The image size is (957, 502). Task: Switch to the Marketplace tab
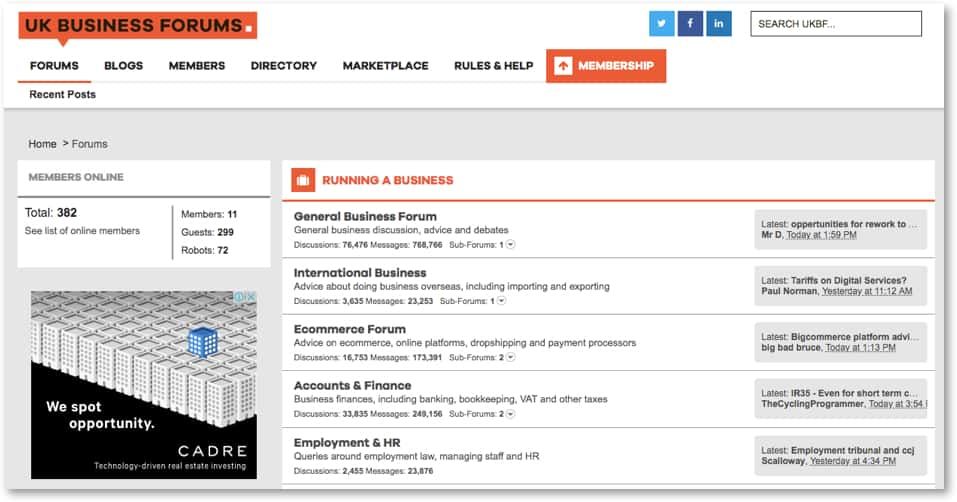[x=385, y=66]
